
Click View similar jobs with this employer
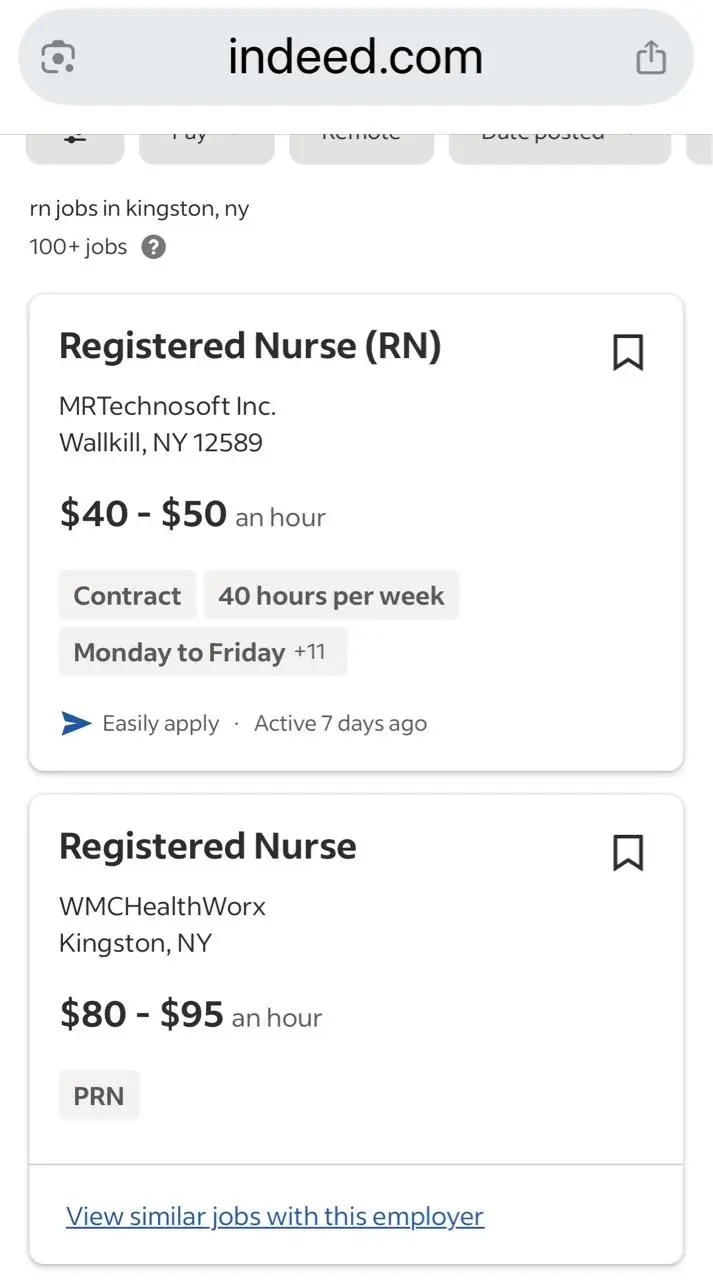(275, 1216)
